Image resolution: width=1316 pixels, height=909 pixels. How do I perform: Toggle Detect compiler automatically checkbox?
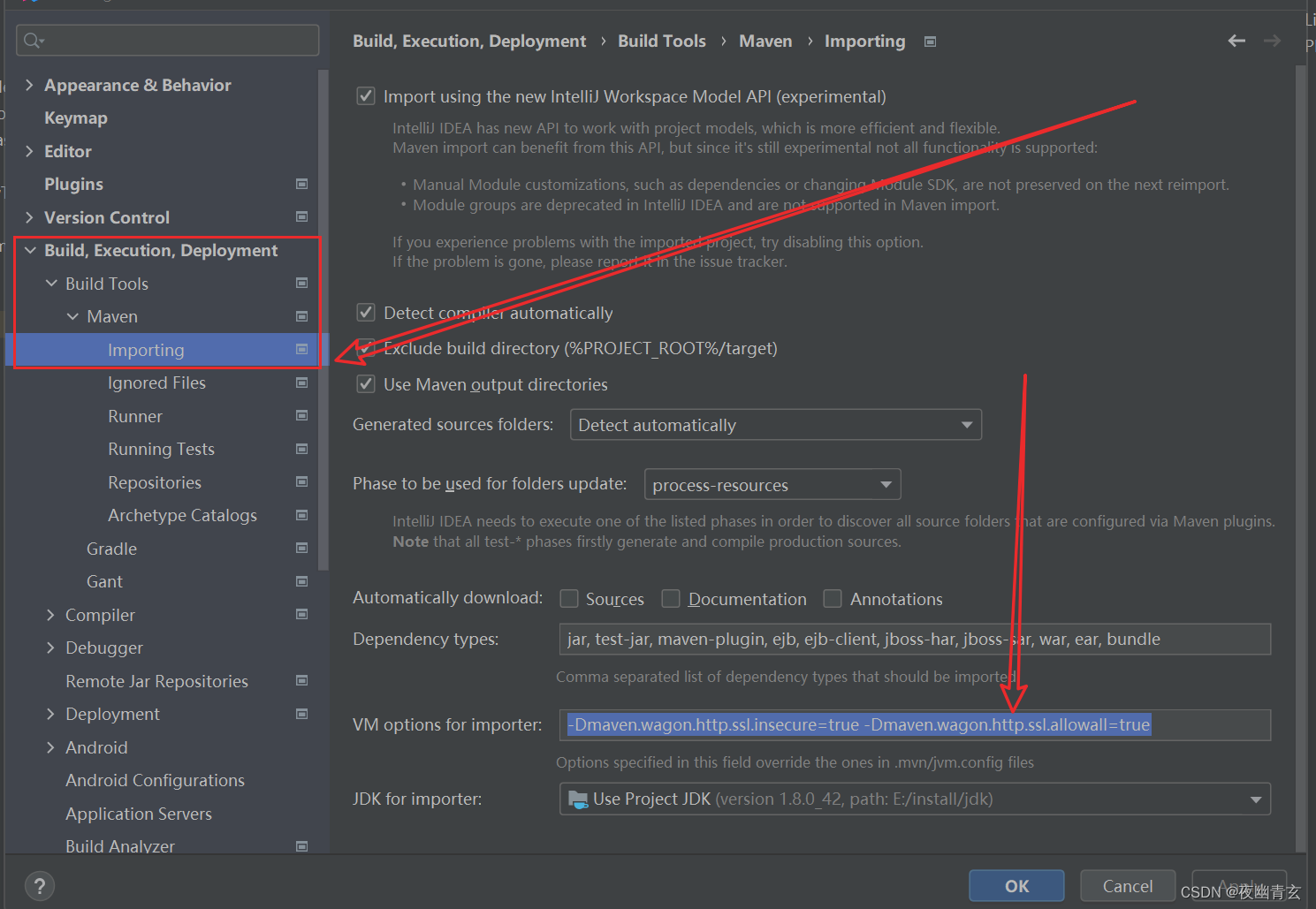(365, 312)
